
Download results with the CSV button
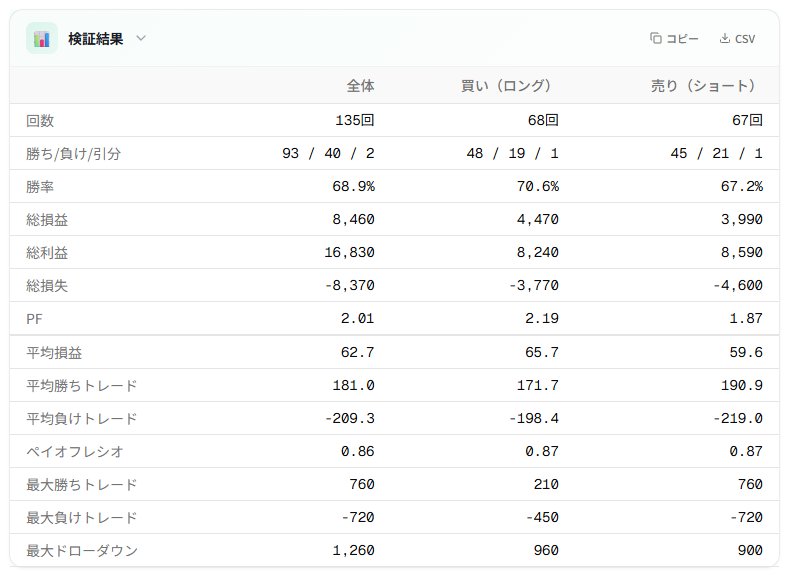(x=737, y=39)
